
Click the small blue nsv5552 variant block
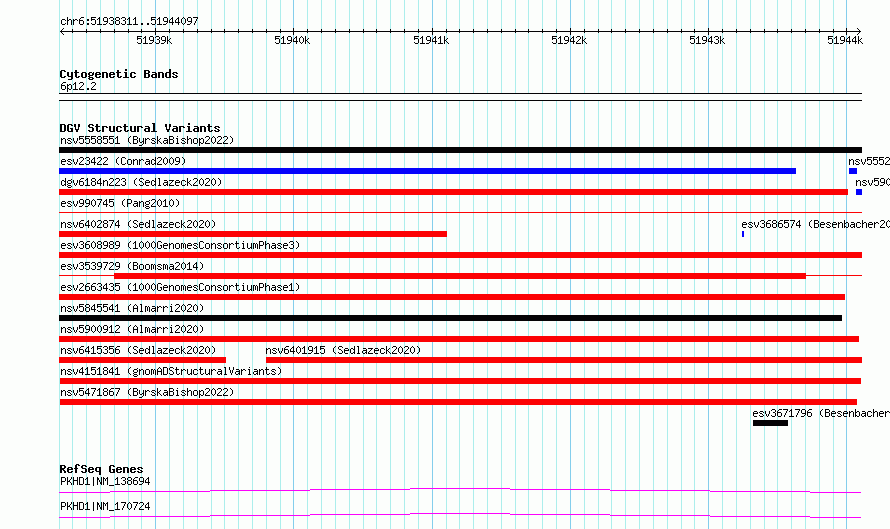pos(853,171)
